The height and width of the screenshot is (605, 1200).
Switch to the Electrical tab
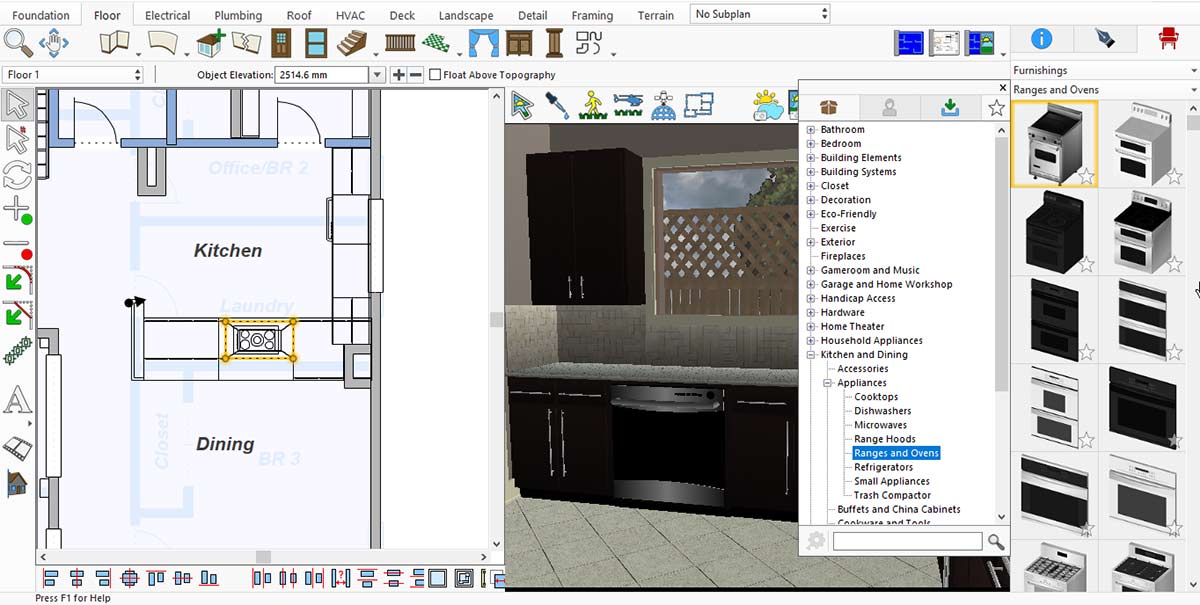coord(167,15)
